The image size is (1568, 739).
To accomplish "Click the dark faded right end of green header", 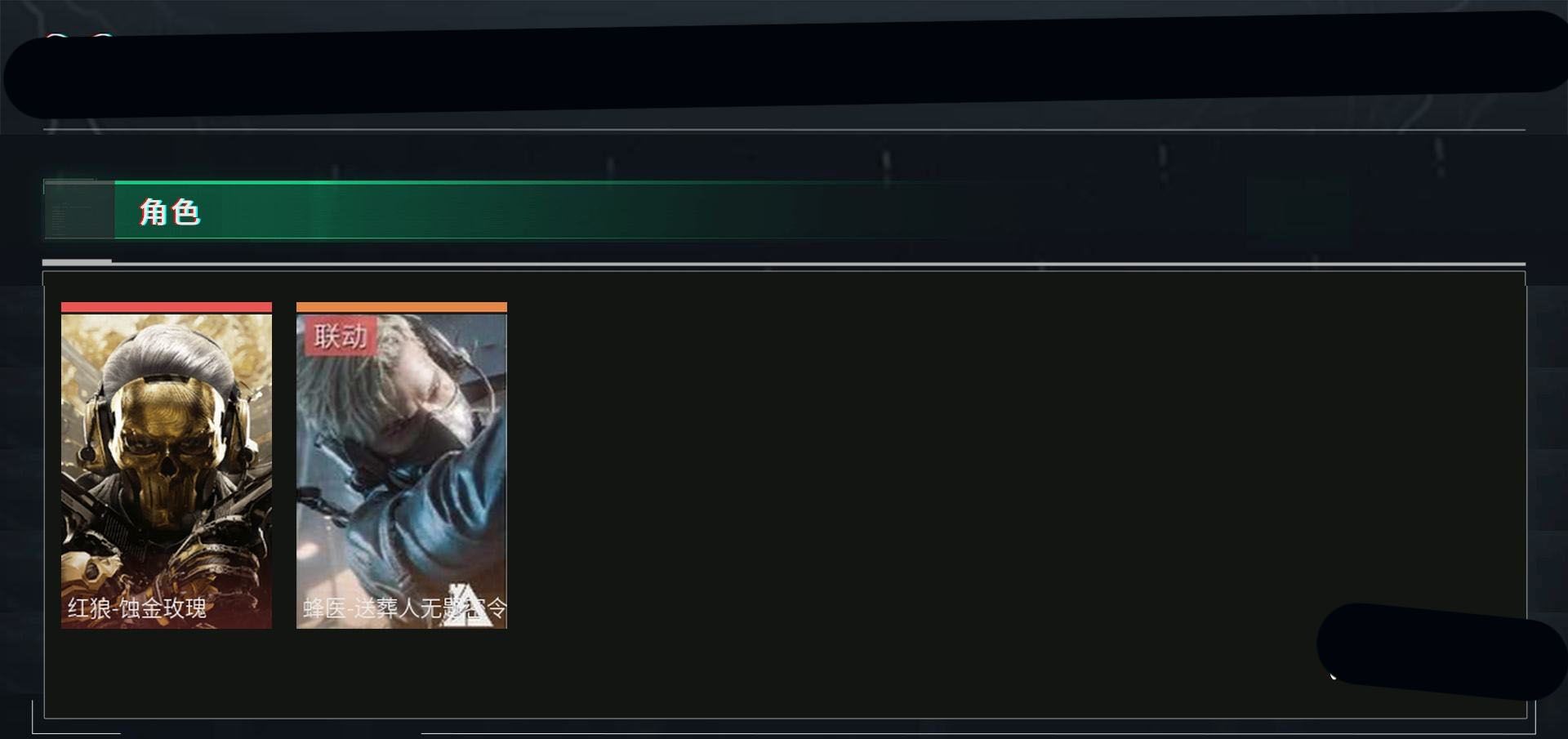I will click(1298, 211).
